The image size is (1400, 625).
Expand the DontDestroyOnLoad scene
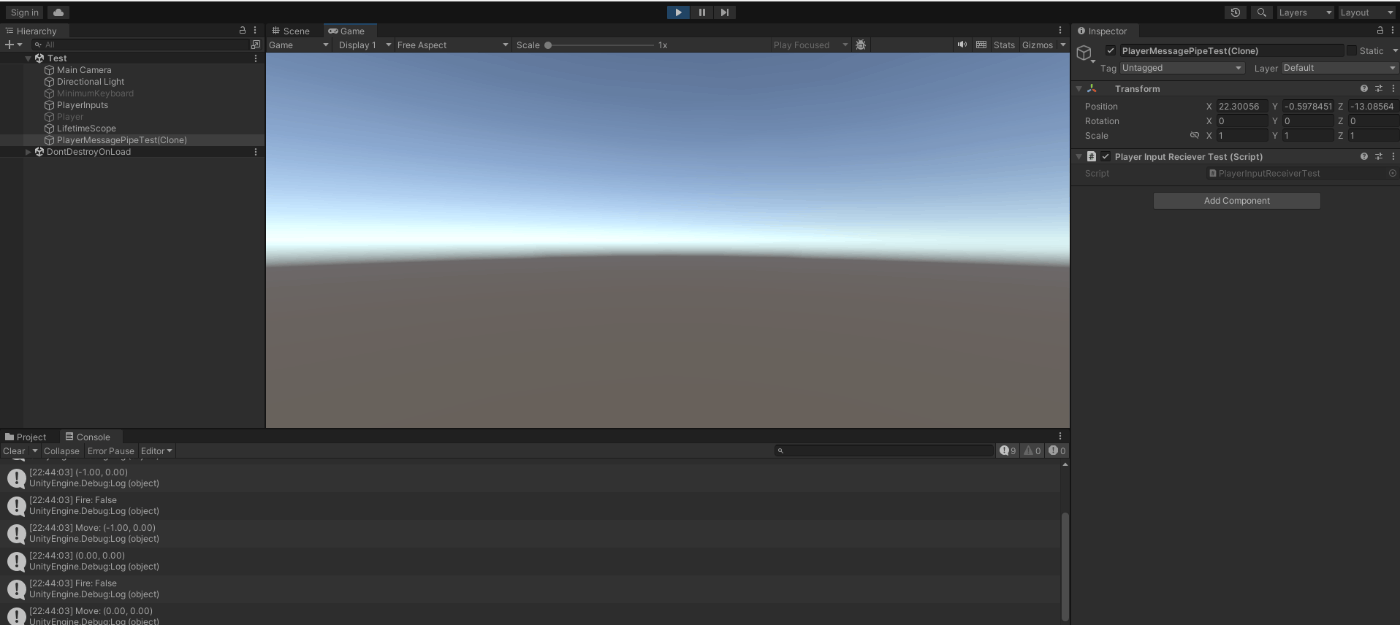(x=29, y=152)
